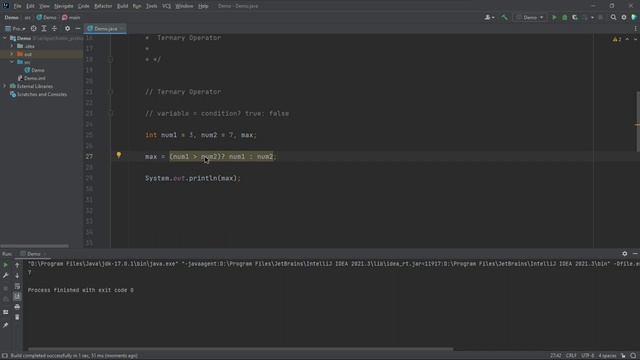Hide the Project tool window
The width and height of the screenshot is (640, 360).
click(x=78, y=29)
